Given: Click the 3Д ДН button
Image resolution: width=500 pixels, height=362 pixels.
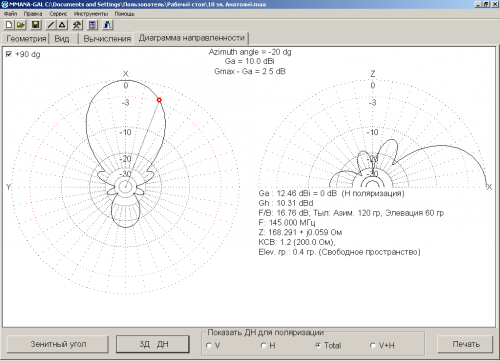Looking at the screenshot, I should tap(153, 344).
